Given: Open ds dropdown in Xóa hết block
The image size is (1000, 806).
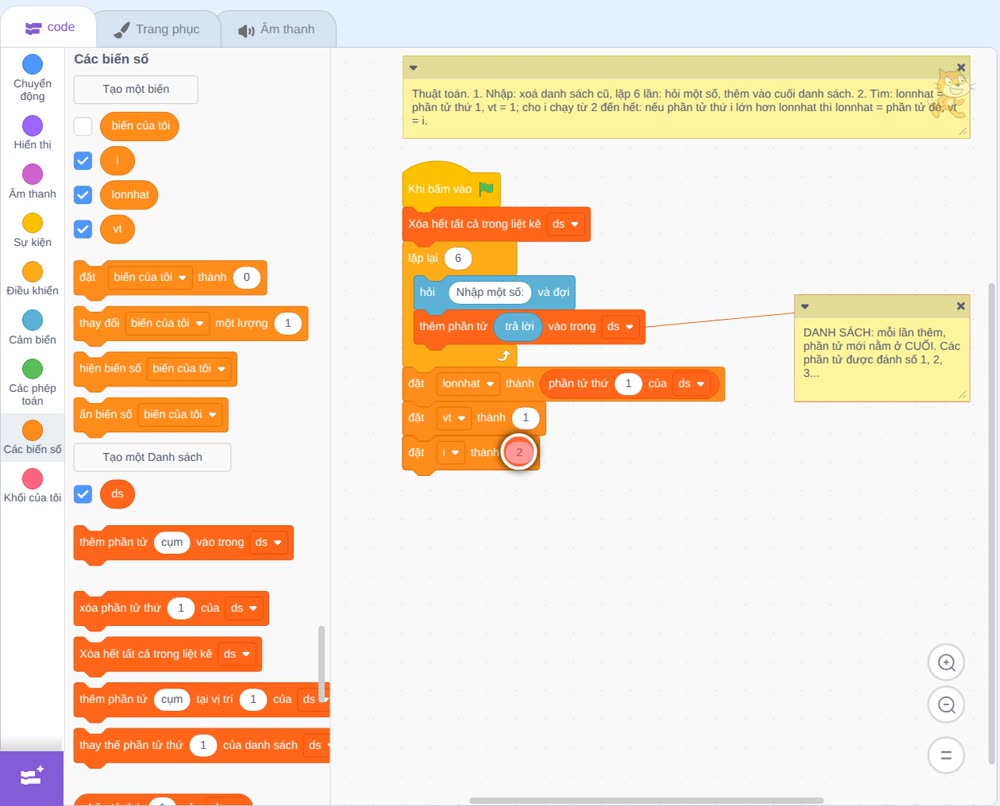Looking at the screenshot, I should [x=566, y=224].
